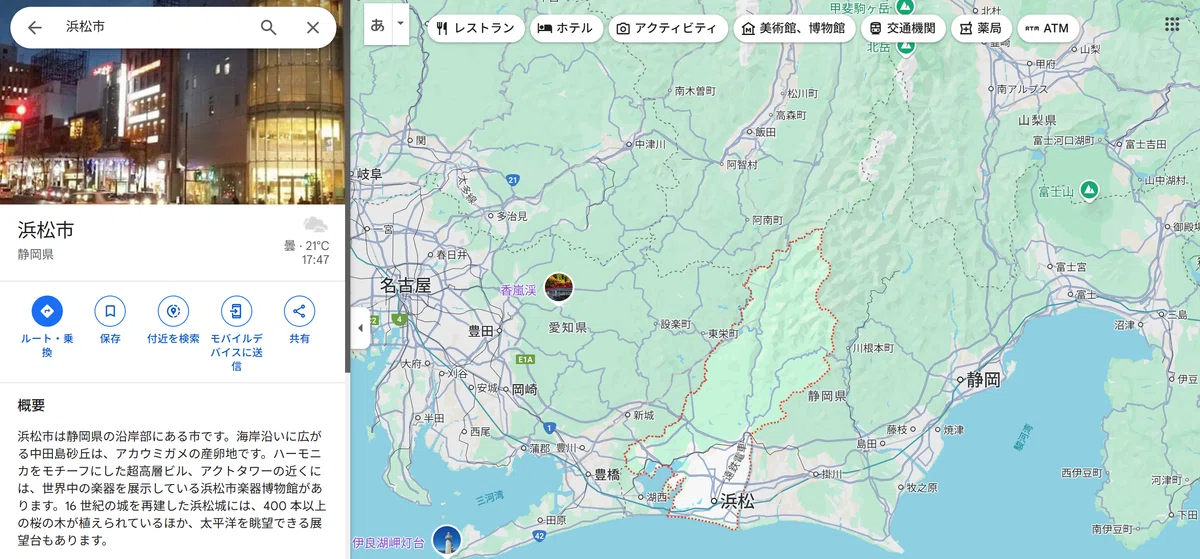1200x559 pixels.
Task: Click the 設楽町 town label
Action: [675, 324]
